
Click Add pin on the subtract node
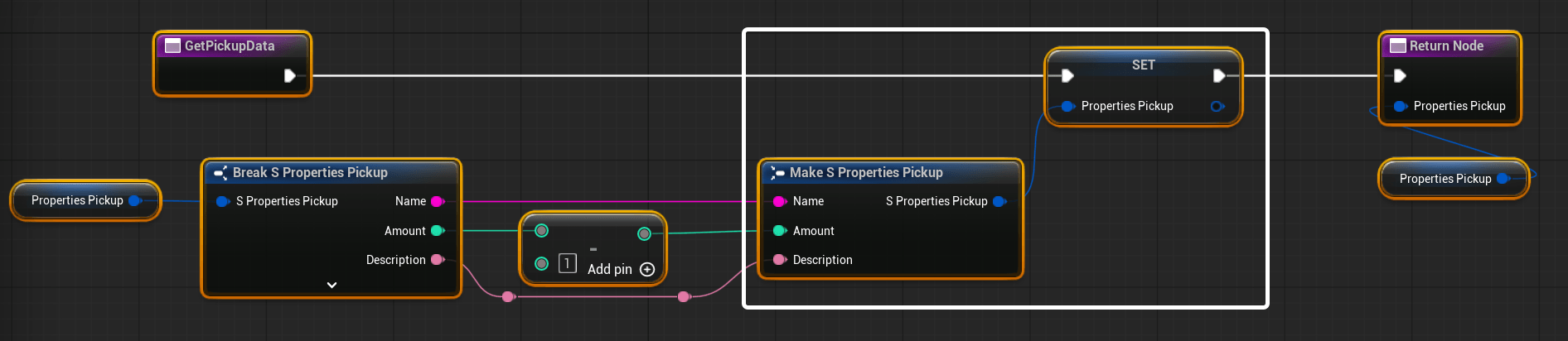point(647,269)
